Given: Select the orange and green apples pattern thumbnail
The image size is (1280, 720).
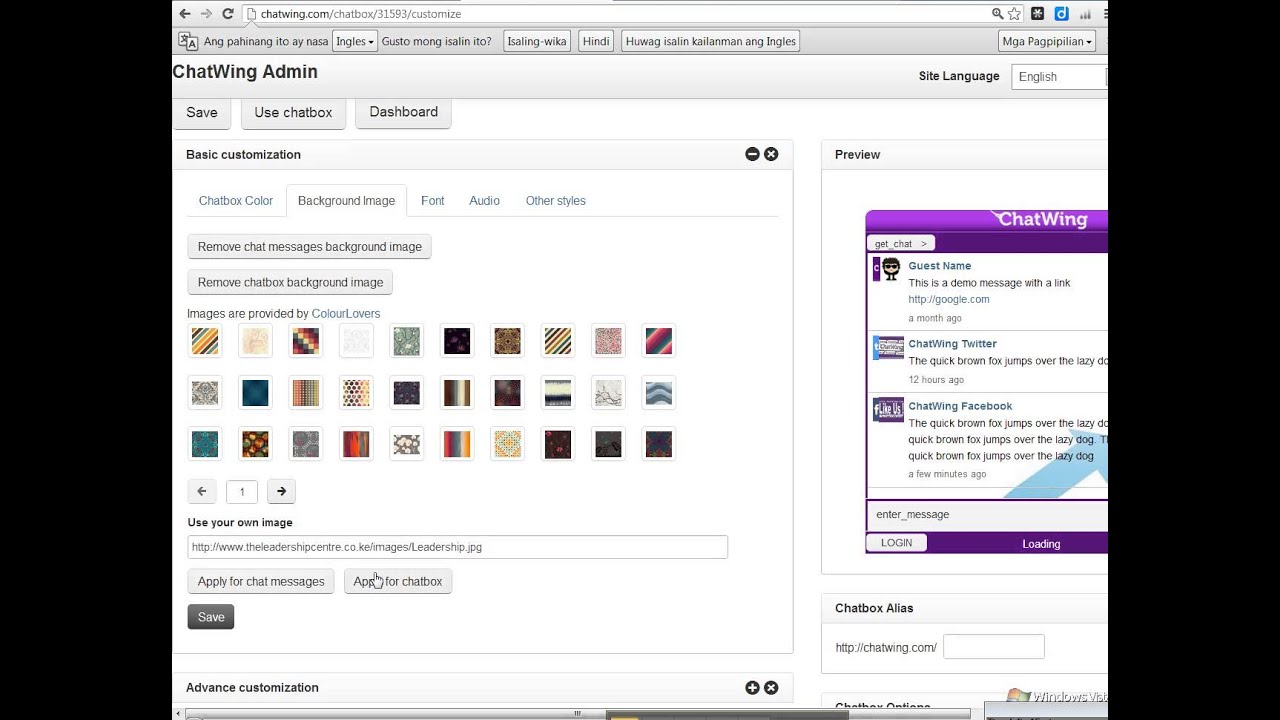Looking at the screenshot, I should 255,443.
